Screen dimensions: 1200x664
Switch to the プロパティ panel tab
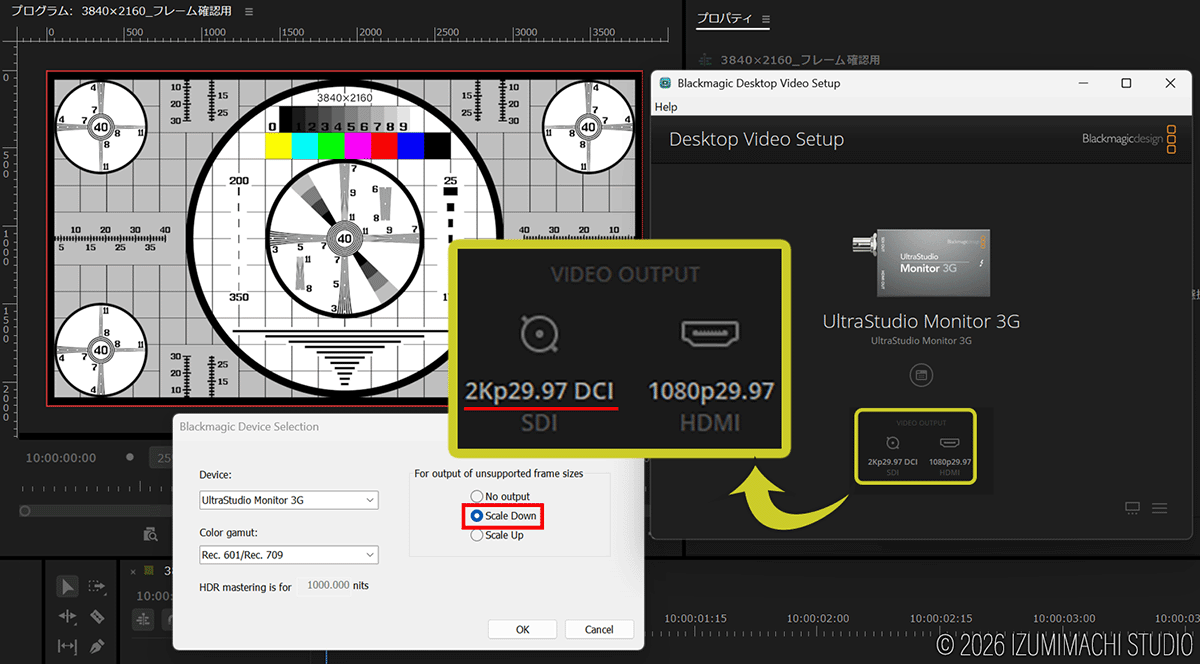(x=725, y=19)
